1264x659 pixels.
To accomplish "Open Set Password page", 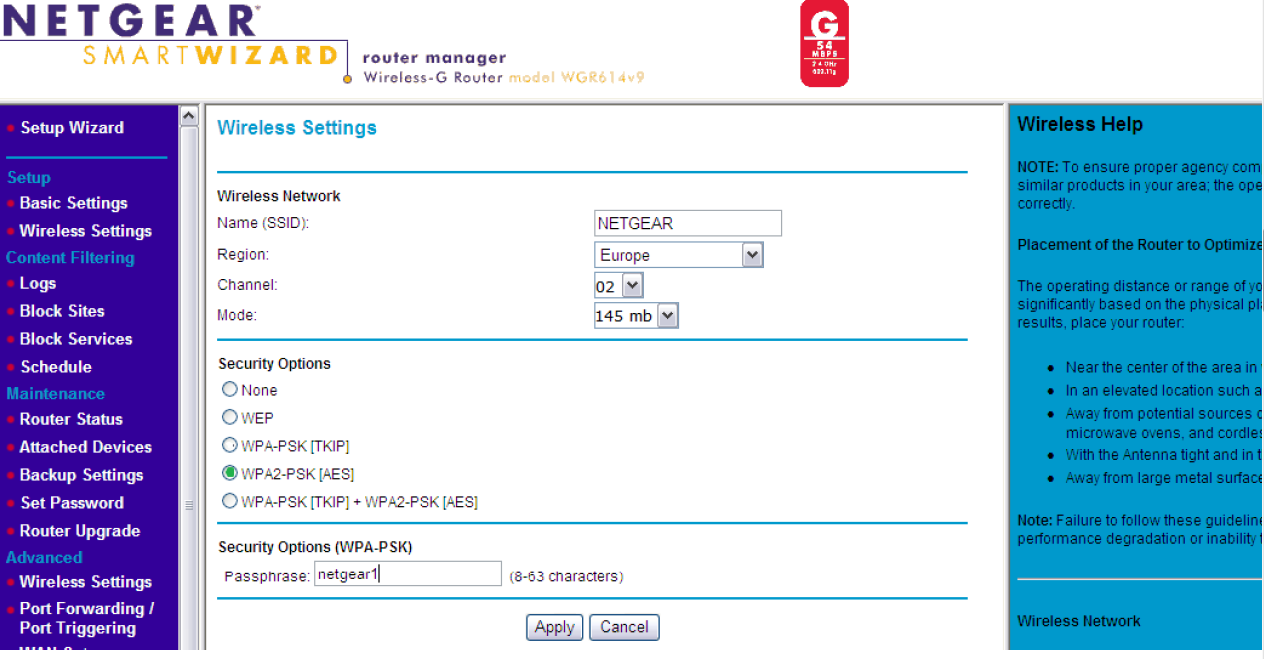I will 71,503.
